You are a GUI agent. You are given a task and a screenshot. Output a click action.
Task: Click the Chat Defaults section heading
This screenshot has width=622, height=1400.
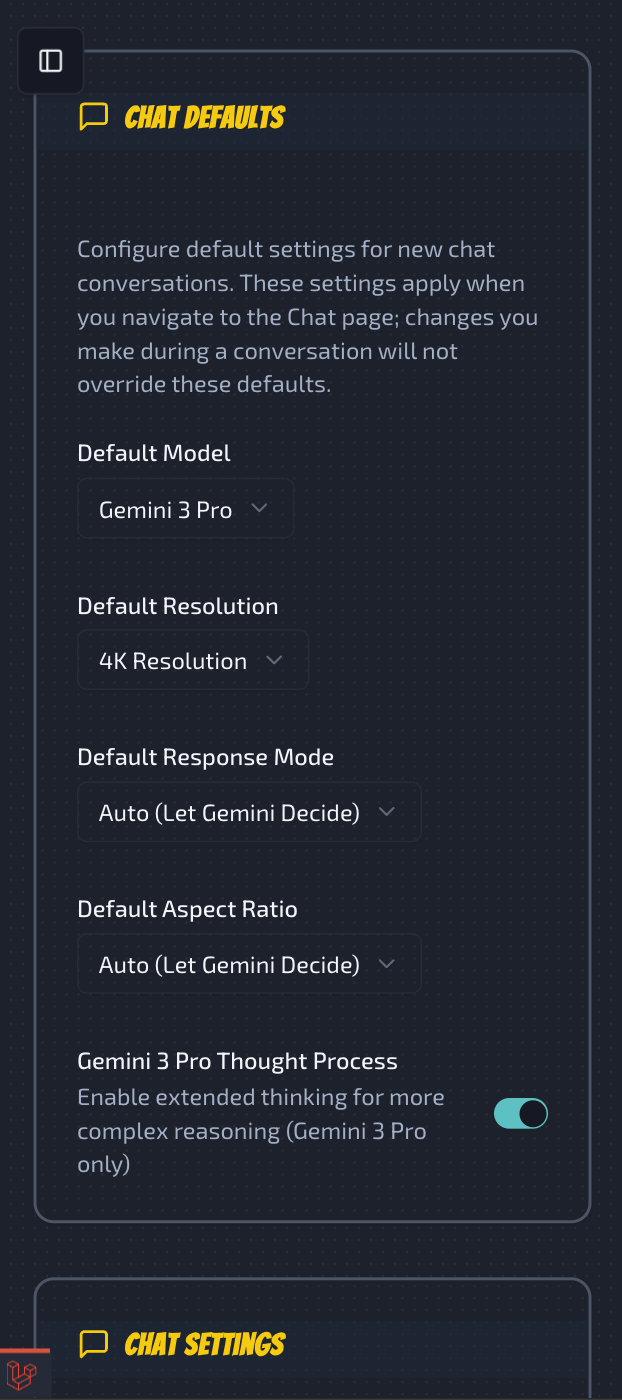point(204,117)
